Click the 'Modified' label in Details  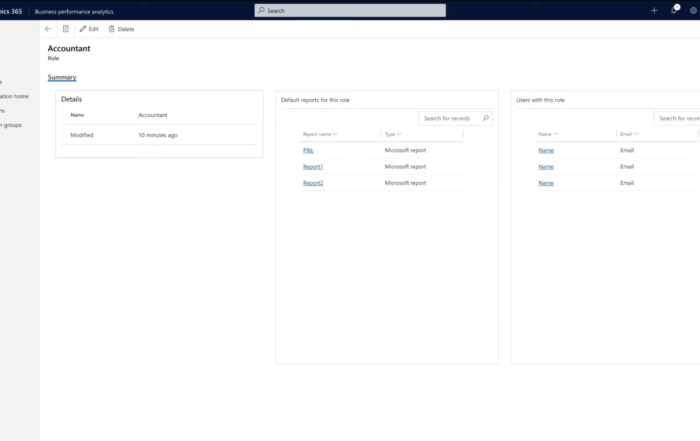[82, 135]
